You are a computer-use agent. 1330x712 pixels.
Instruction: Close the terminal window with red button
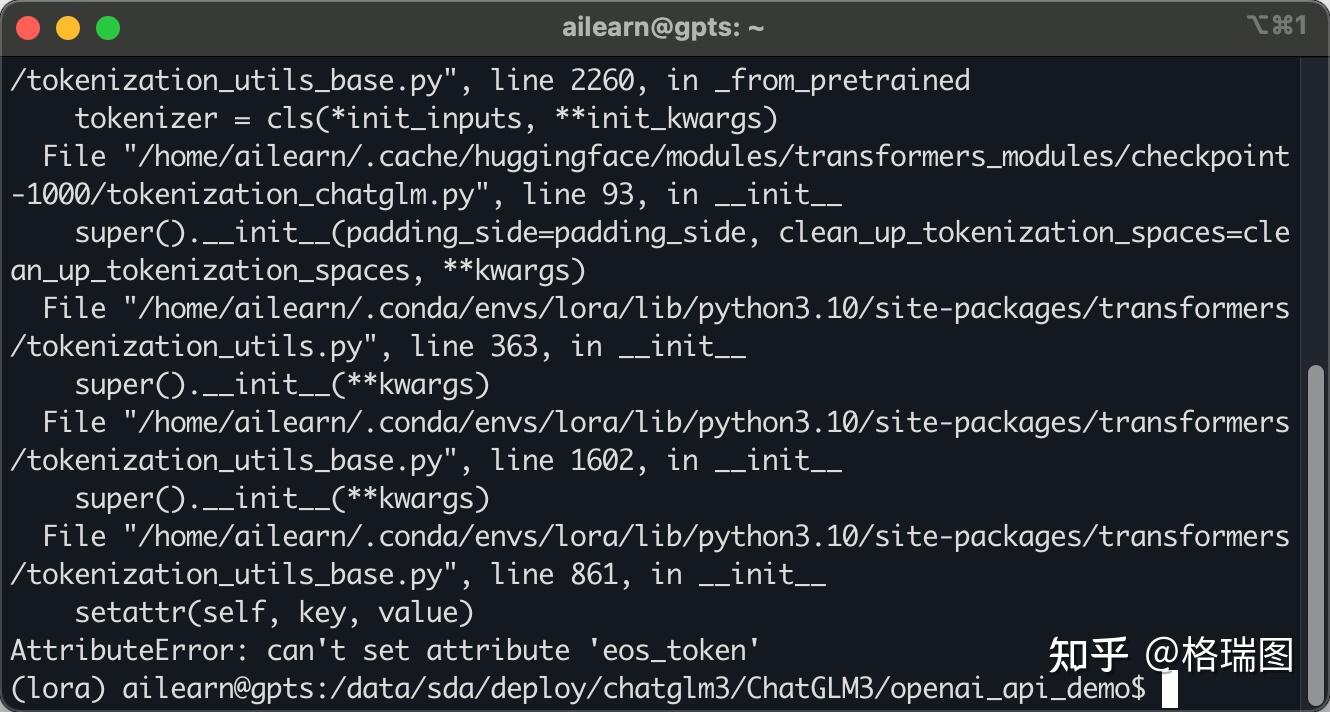tap(28, 28)
